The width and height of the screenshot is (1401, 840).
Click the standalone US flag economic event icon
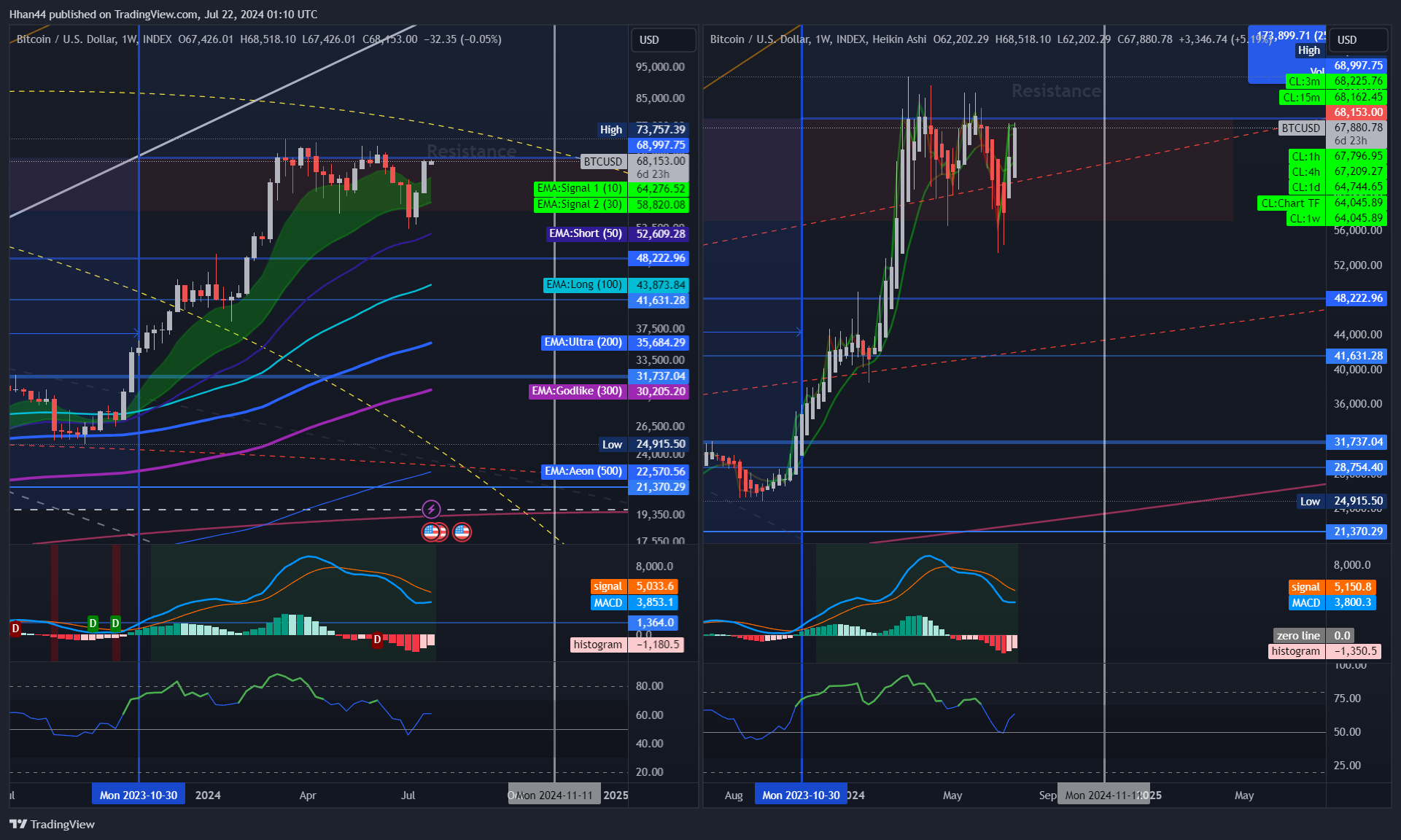pos(462,532)
